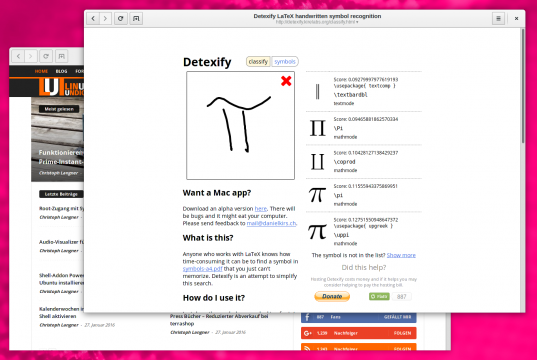Image resolution: width=537 pixels, height=360 pixels.
Task: Reload the Detexify page
Action: pos(121,18)
